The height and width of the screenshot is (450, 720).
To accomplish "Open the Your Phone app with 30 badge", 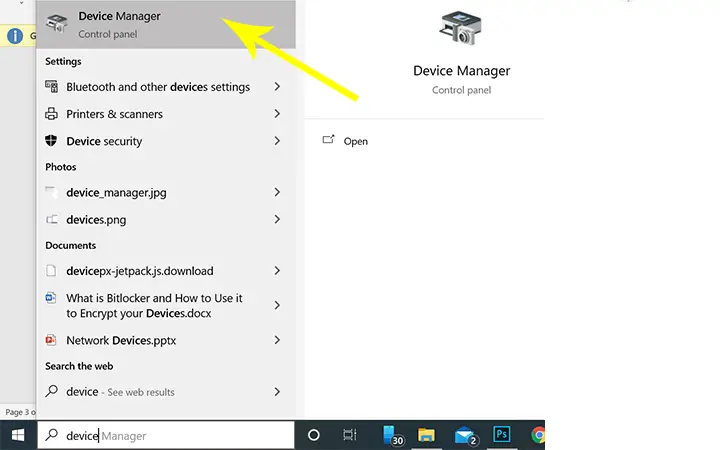I will tap(392, 435).
